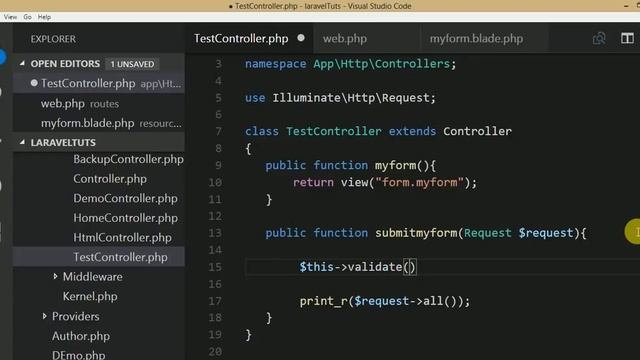
Task: Expand the Middleware folder
Action: pos(55,277)
